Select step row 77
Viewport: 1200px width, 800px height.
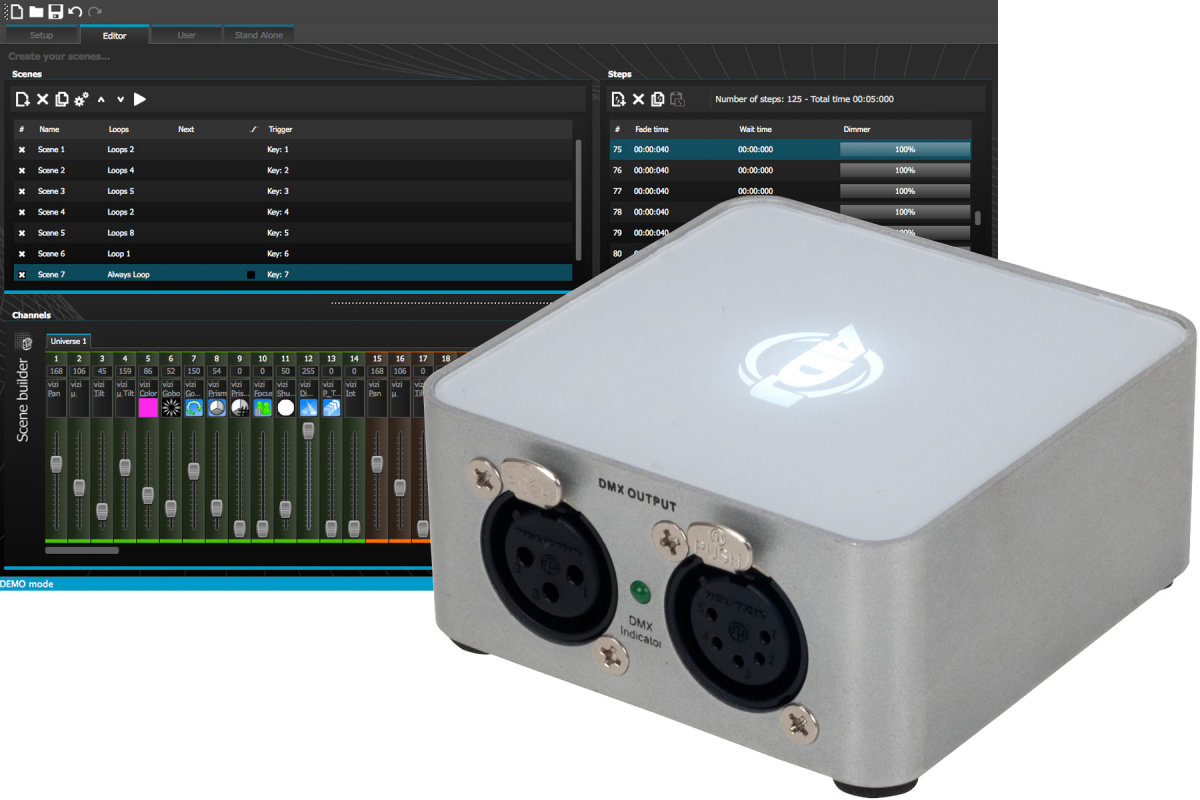coord(790,191)
